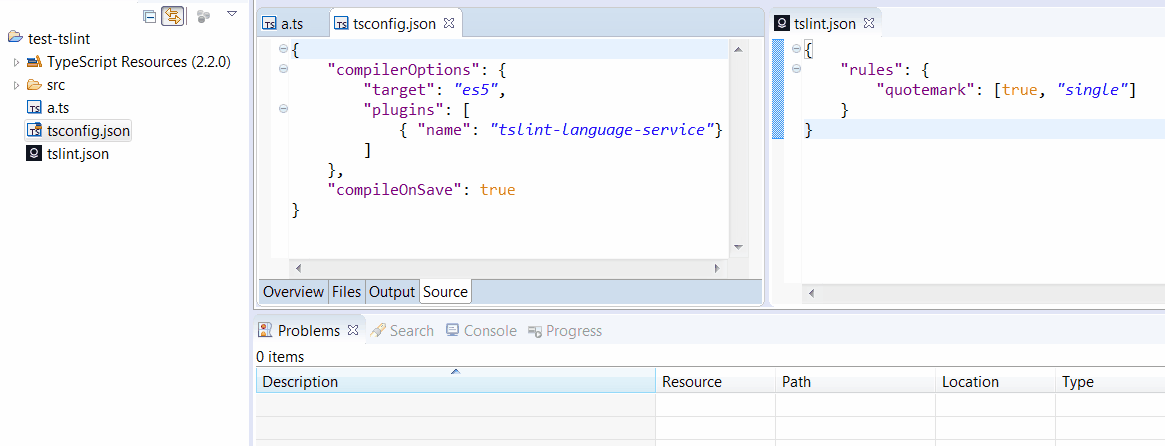This screenshot has width=1165, height=446.
Task: Click the test-tslint project folder icon
Action: click(15, 39)
